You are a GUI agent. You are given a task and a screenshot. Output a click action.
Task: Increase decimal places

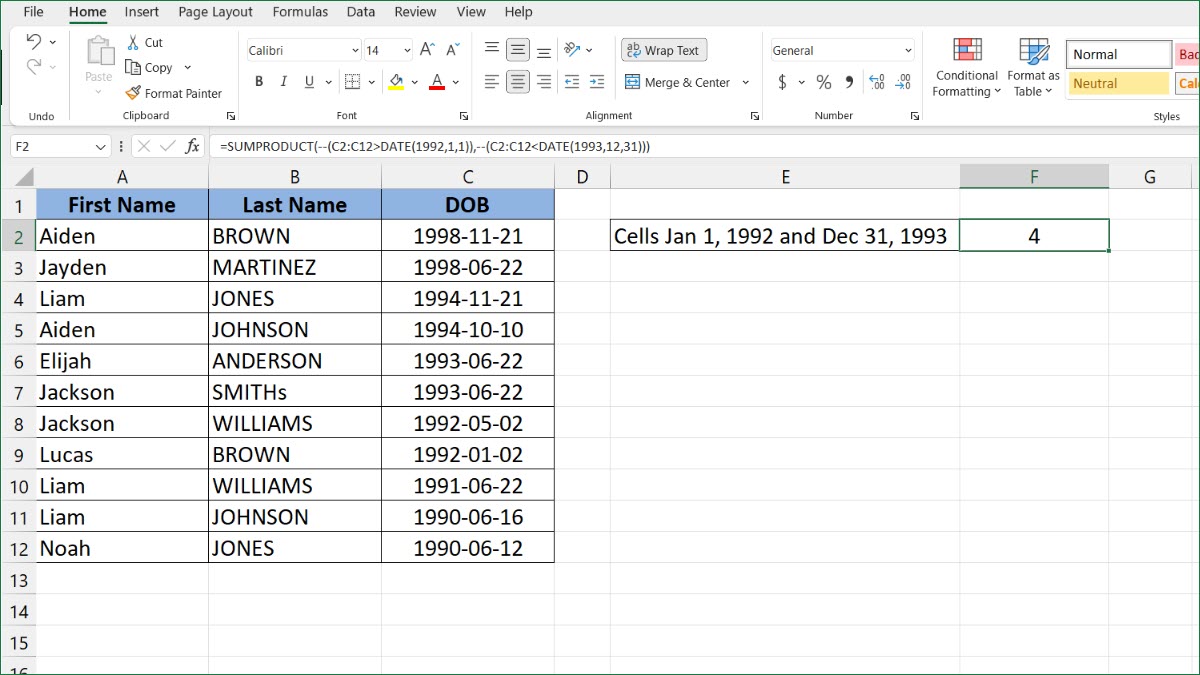click(x=876, y=82)
